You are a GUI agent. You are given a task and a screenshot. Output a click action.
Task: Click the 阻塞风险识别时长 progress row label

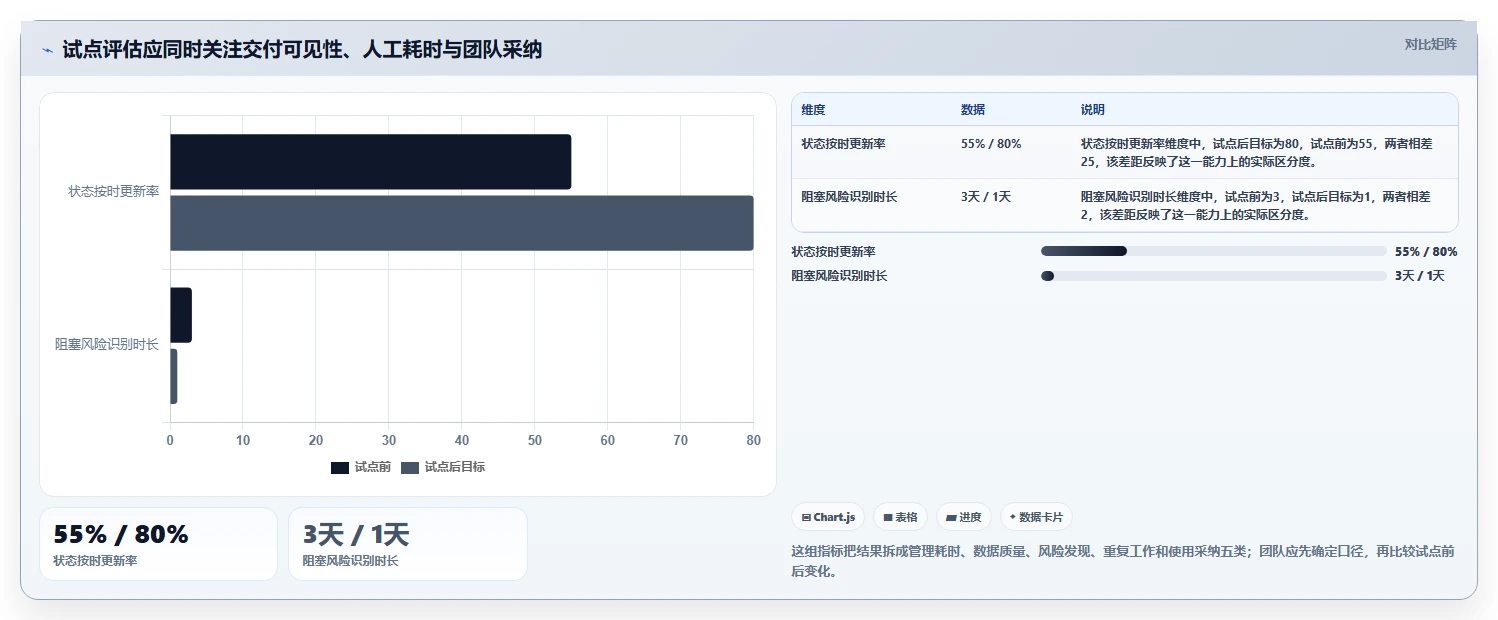pos(839,276)
